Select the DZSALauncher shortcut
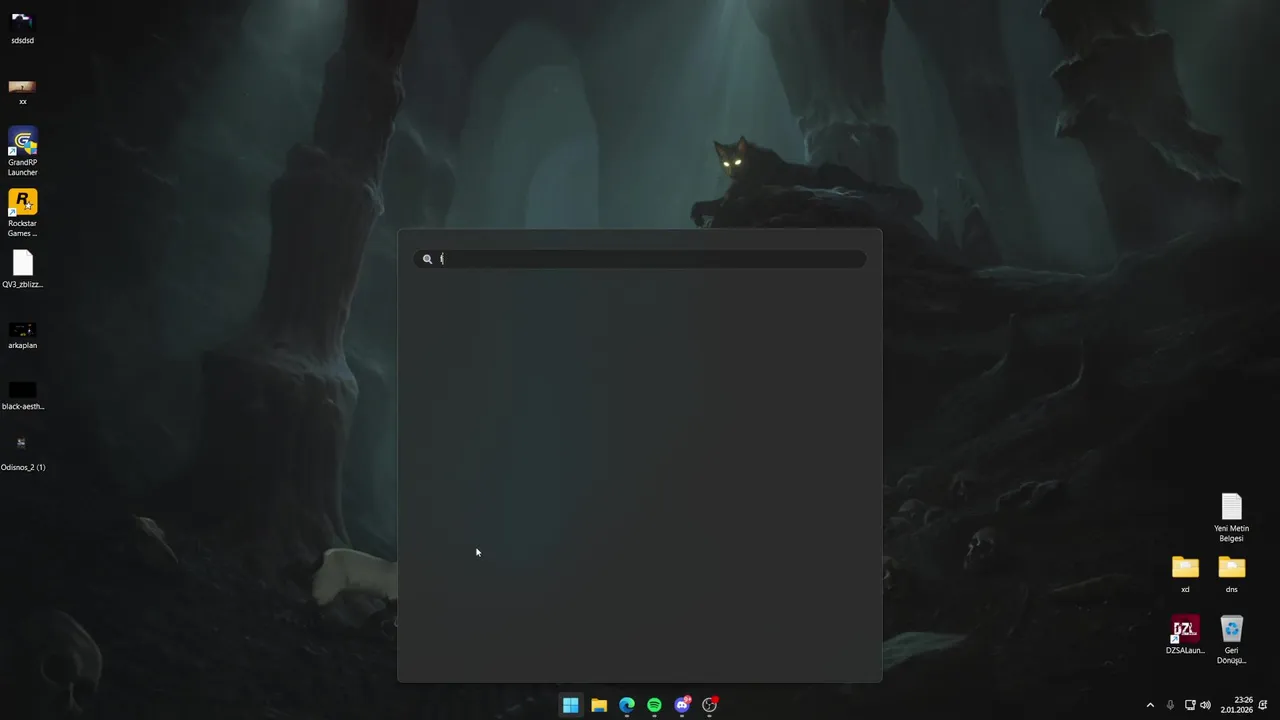 [1185, 635]
